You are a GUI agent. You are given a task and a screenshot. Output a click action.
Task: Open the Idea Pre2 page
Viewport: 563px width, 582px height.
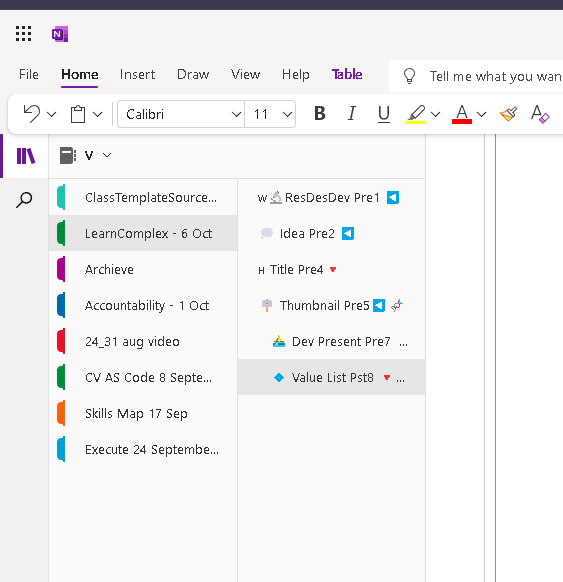click(331, 233)
